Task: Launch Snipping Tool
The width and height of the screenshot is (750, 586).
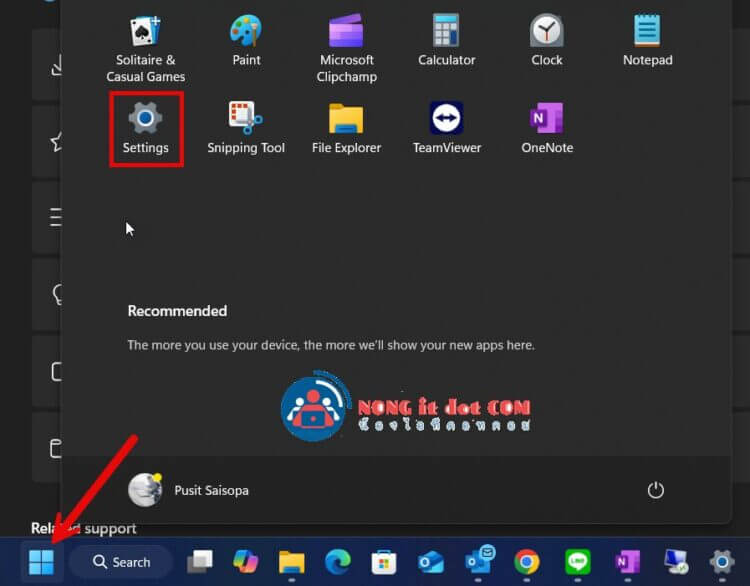Action: pos(246,128)
